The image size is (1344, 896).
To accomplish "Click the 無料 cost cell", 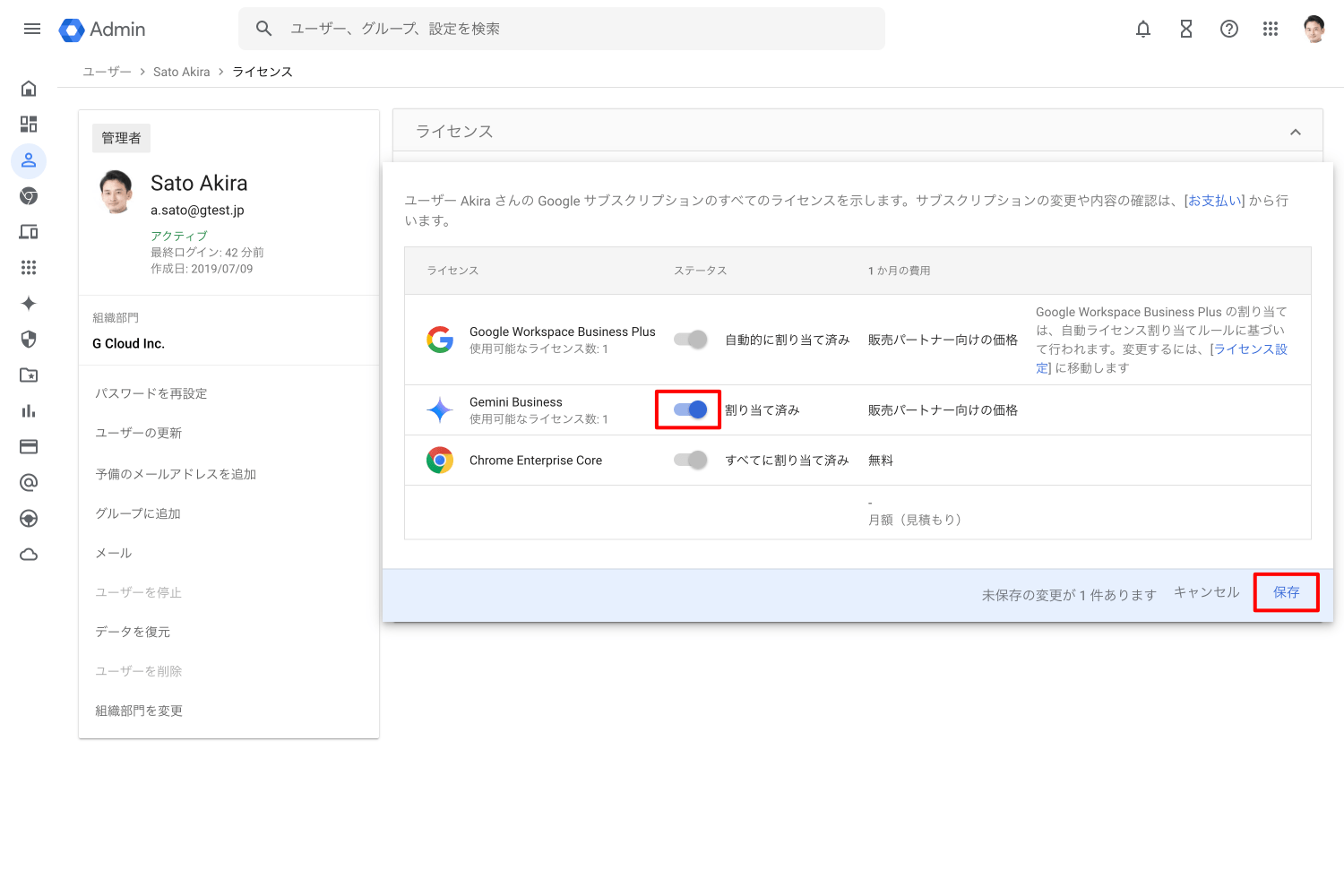I will pyautogui.click(x=881, y=460).
